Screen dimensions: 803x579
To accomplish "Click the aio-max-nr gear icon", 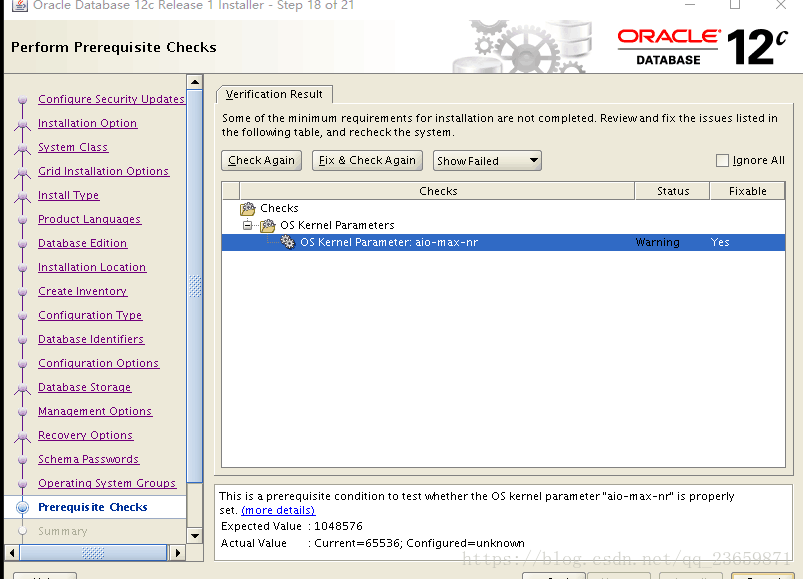I will [x=288, y=242].
